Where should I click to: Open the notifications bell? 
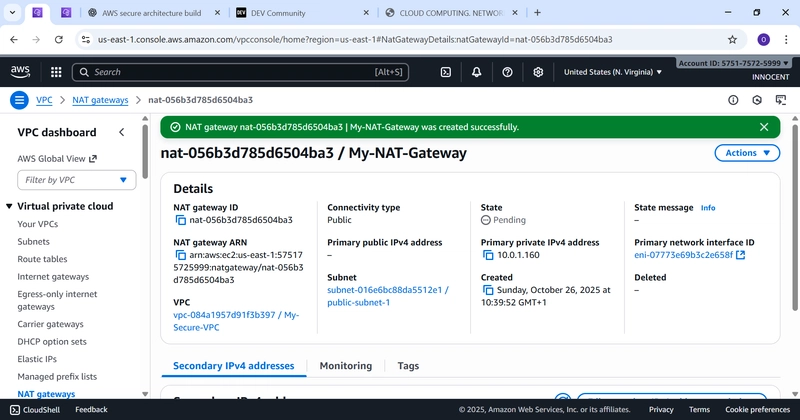476,72
